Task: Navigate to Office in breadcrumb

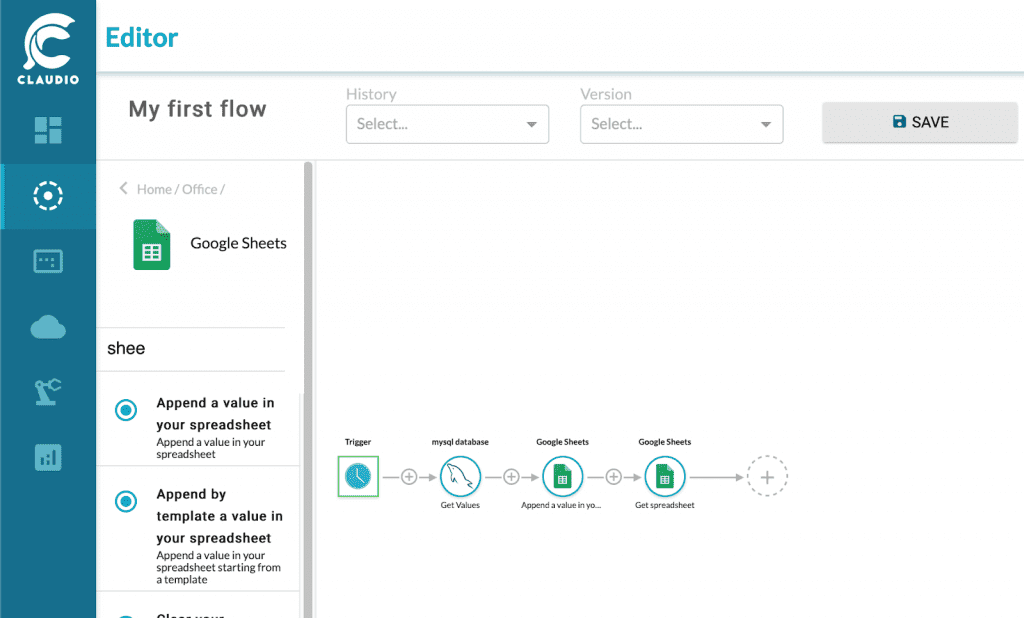Action: [x=200, y=189]
